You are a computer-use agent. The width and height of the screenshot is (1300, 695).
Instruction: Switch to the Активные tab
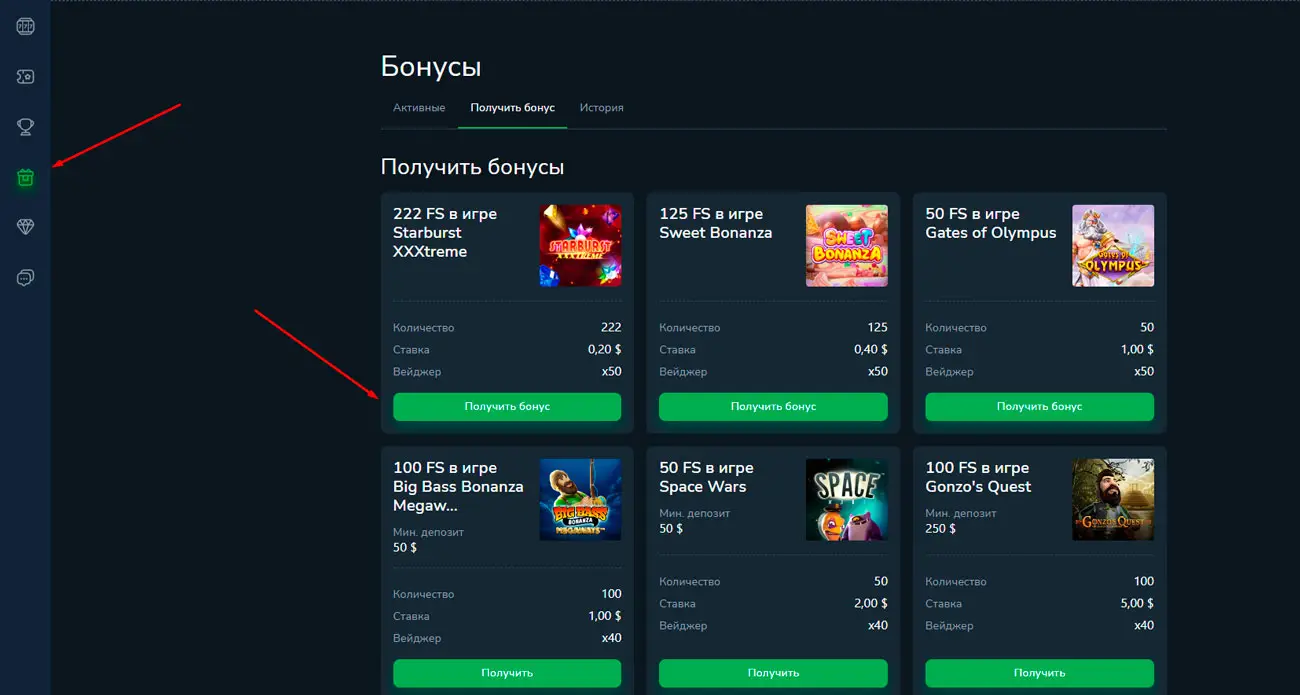pyautogui.click(x=419, y=107)
